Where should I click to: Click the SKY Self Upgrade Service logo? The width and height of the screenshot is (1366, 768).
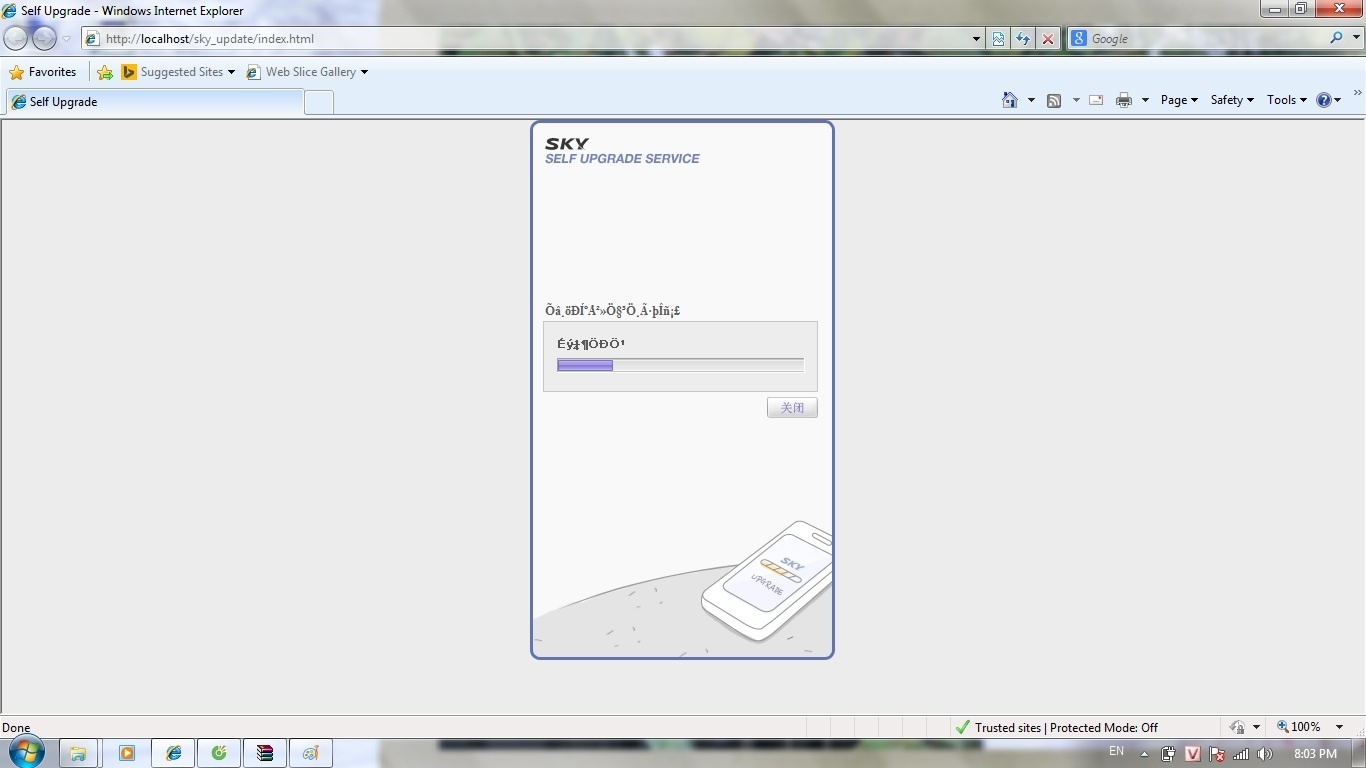pos(622,151)
